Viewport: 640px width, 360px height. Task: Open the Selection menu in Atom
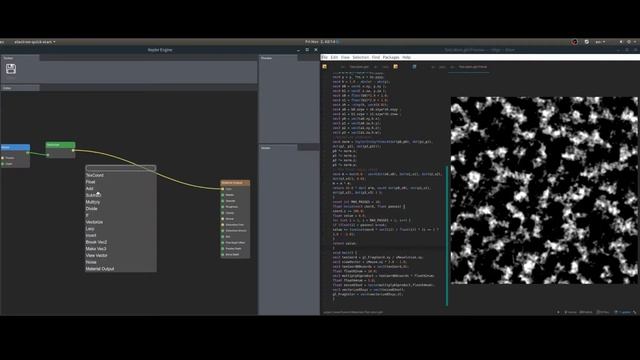[x=360, y=58]
